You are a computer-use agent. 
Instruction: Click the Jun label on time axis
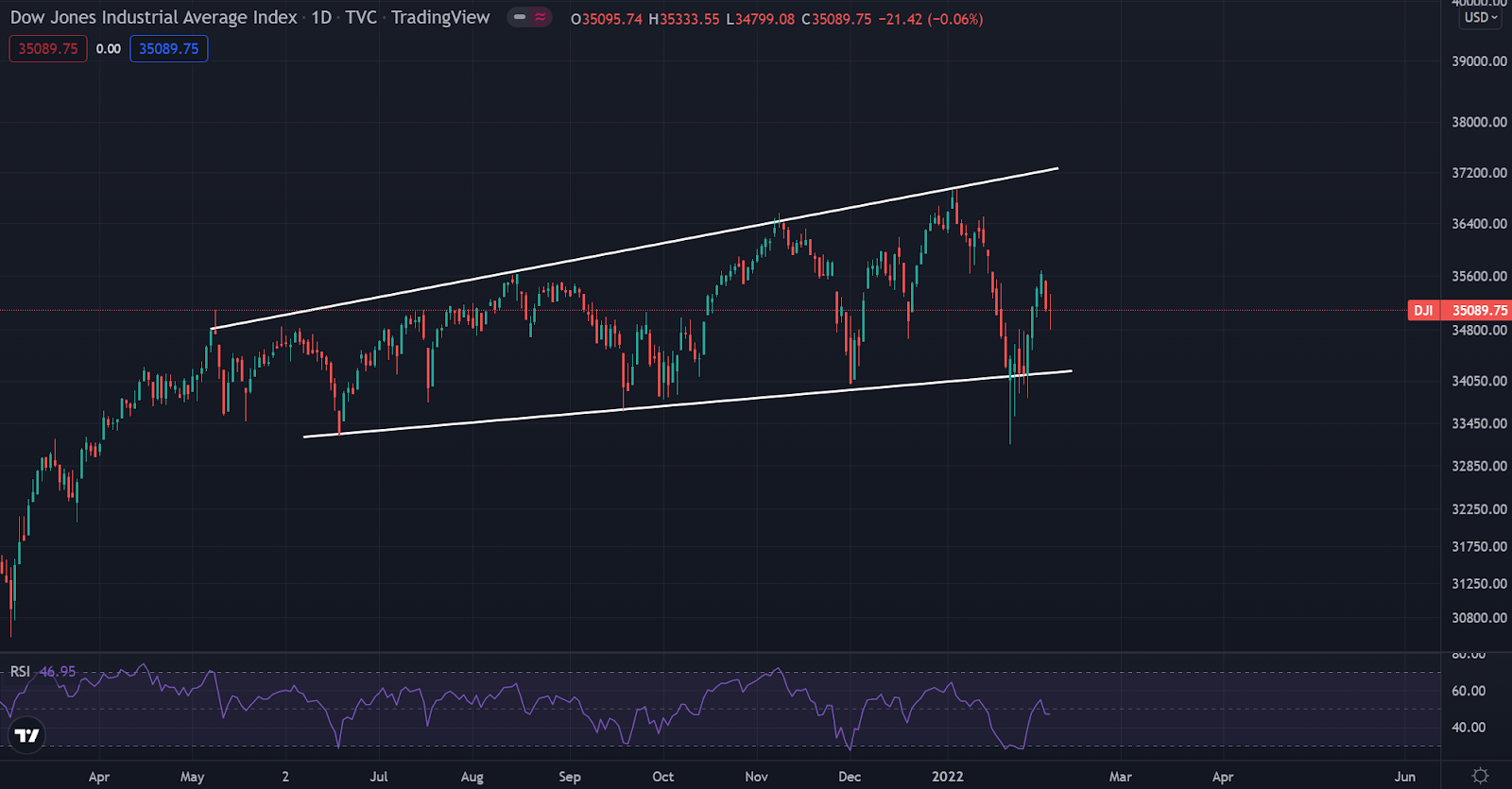coord(1405,777)
